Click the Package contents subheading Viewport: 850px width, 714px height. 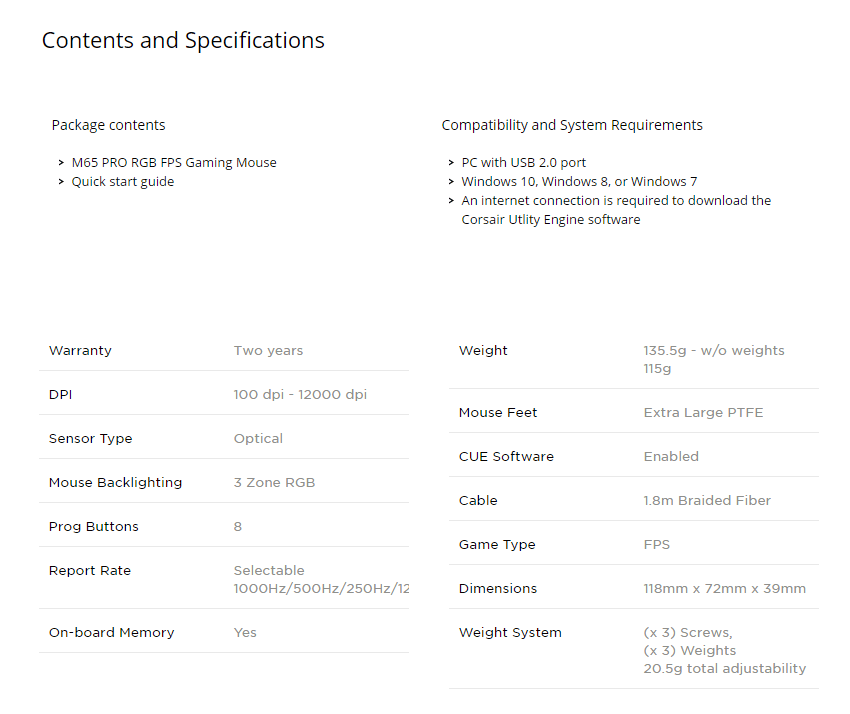[108, 126]
